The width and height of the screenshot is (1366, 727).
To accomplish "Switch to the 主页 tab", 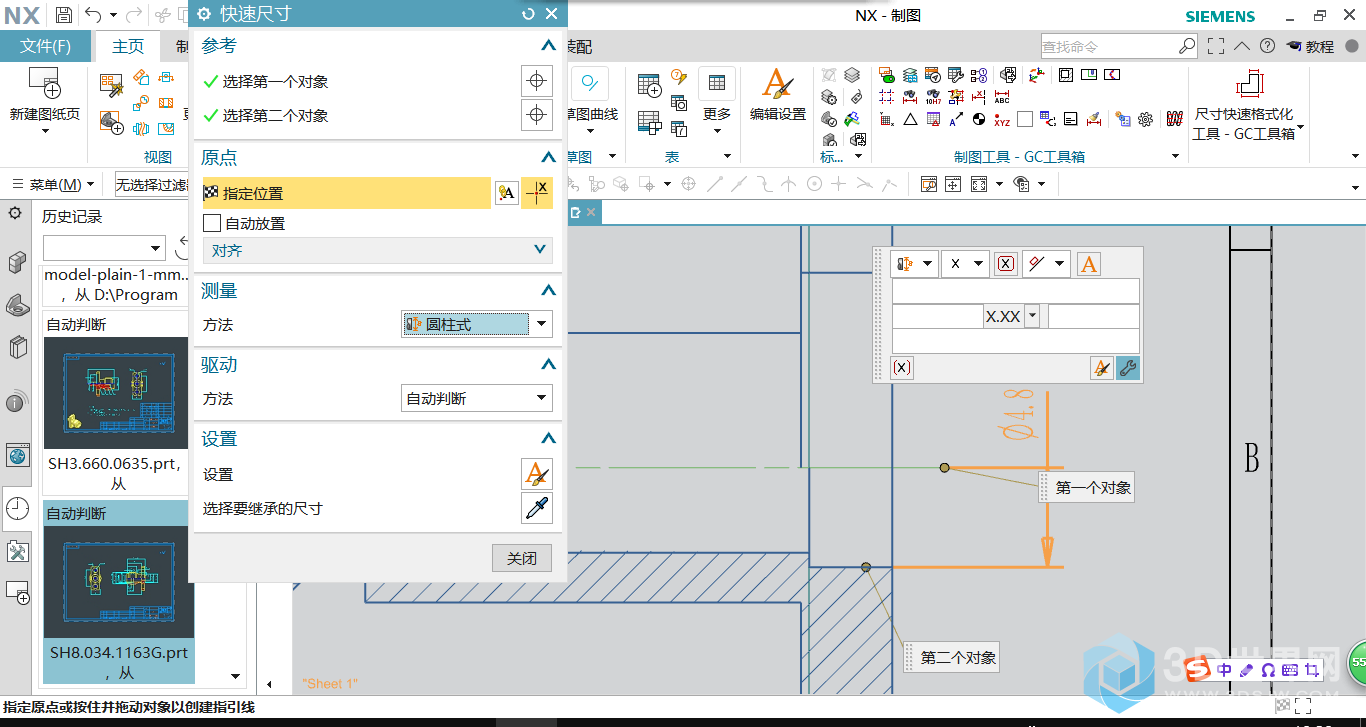I will click(128, 46).
